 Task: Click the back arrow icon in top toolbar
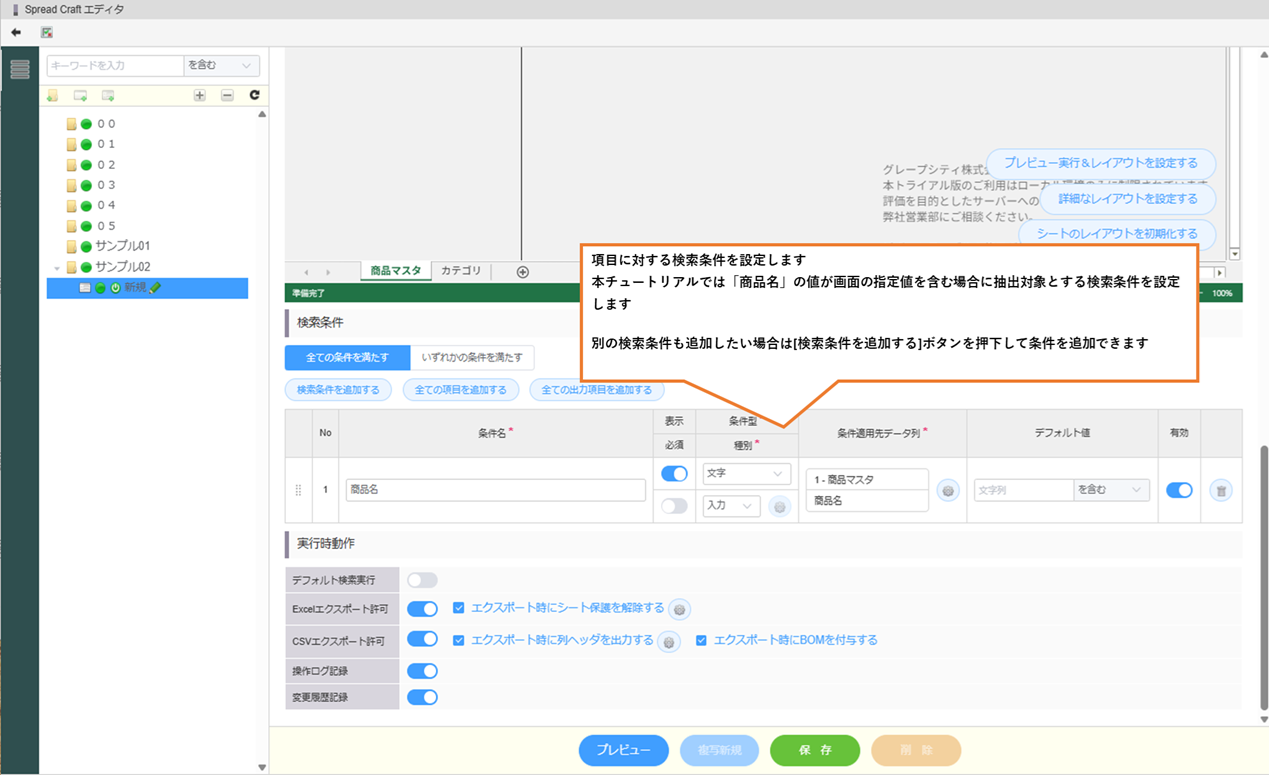pos(16,32)
